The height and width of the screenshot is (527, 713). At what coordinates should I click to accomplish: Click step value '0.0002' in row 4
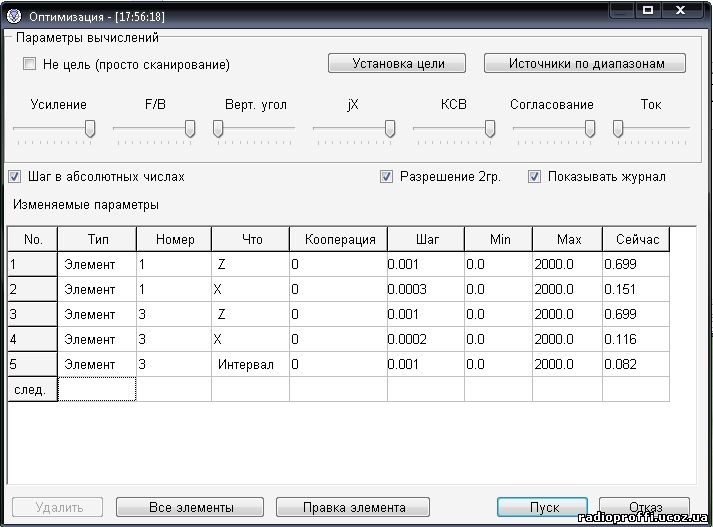(x=426, y=339)
